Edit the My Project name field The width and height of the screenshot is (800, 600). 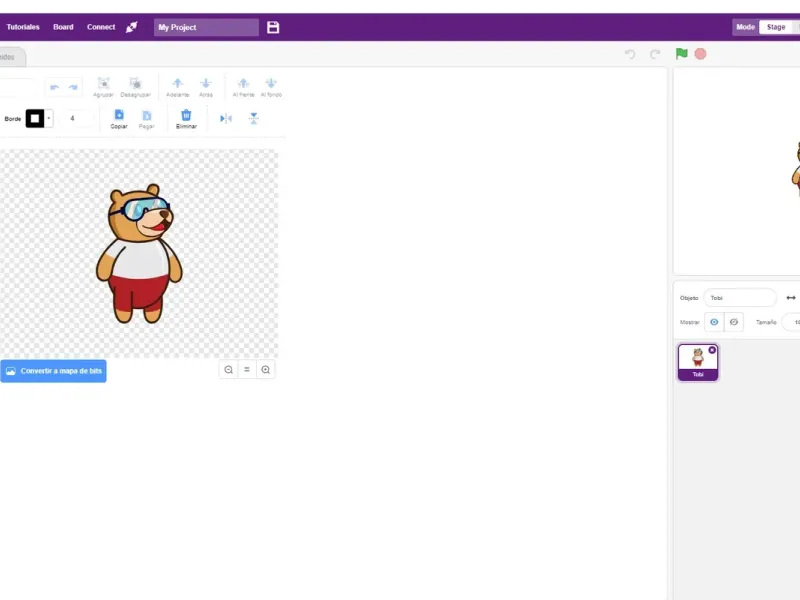206,27
